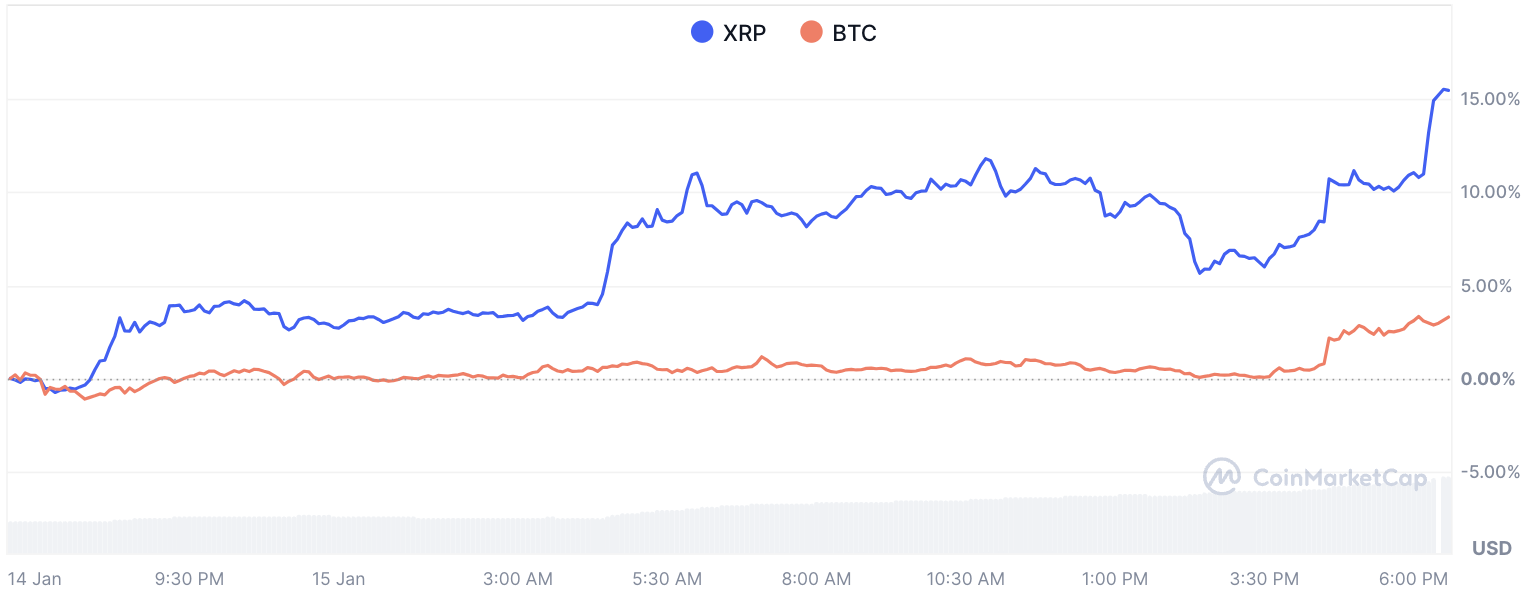This screenshot has width=1528, height=604.
Task: Click the 5:30 AM time label
Action: [x=667, y=579]
